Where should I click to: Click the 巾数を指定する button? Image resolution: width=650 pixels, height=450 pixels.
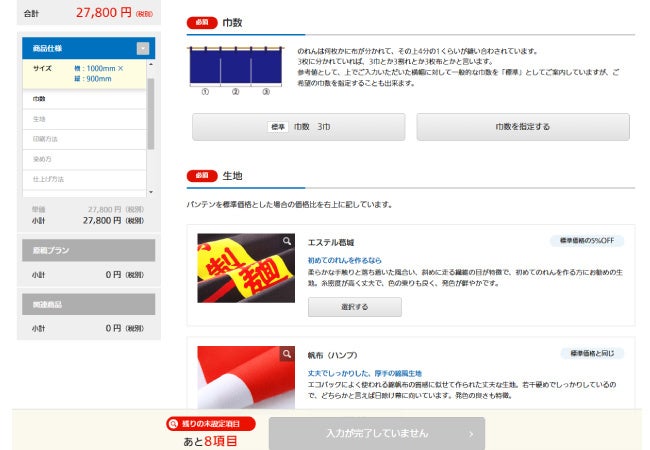523,127
